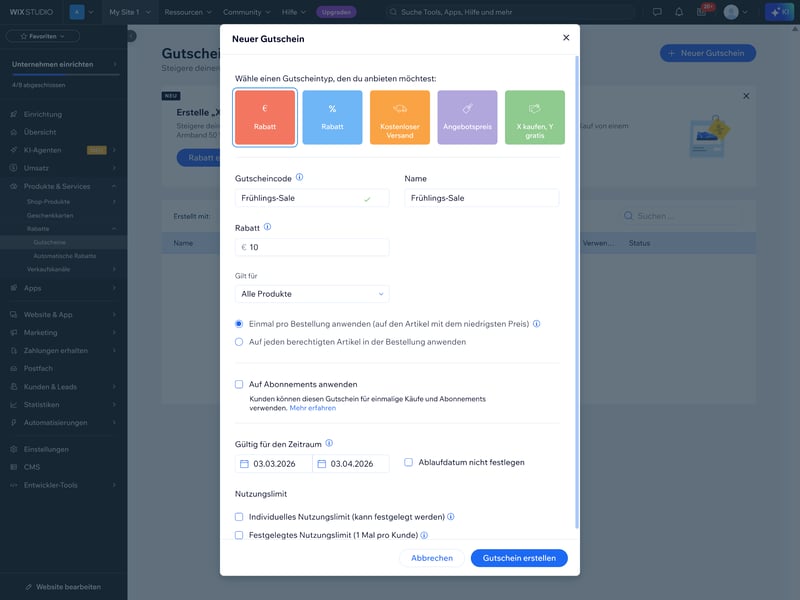This screenshot has height=600, width=800.
Task: Open the inbox icon with red badge
Action: [x=703, y=12]
